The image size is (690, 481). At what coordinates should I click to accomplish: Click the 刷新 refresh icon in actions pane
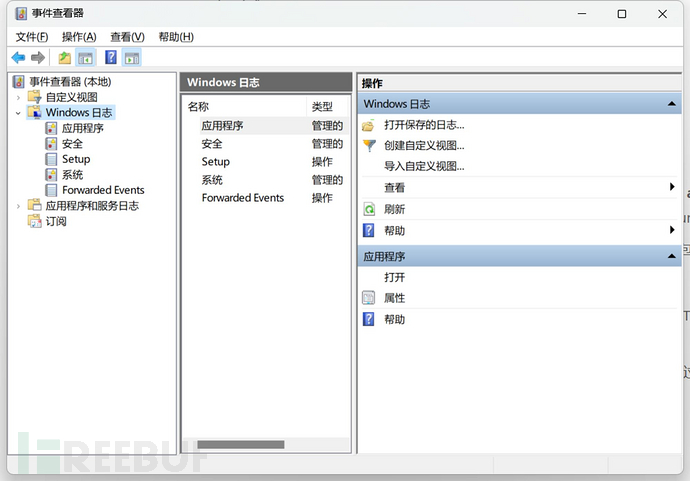(x=369, y=209)
